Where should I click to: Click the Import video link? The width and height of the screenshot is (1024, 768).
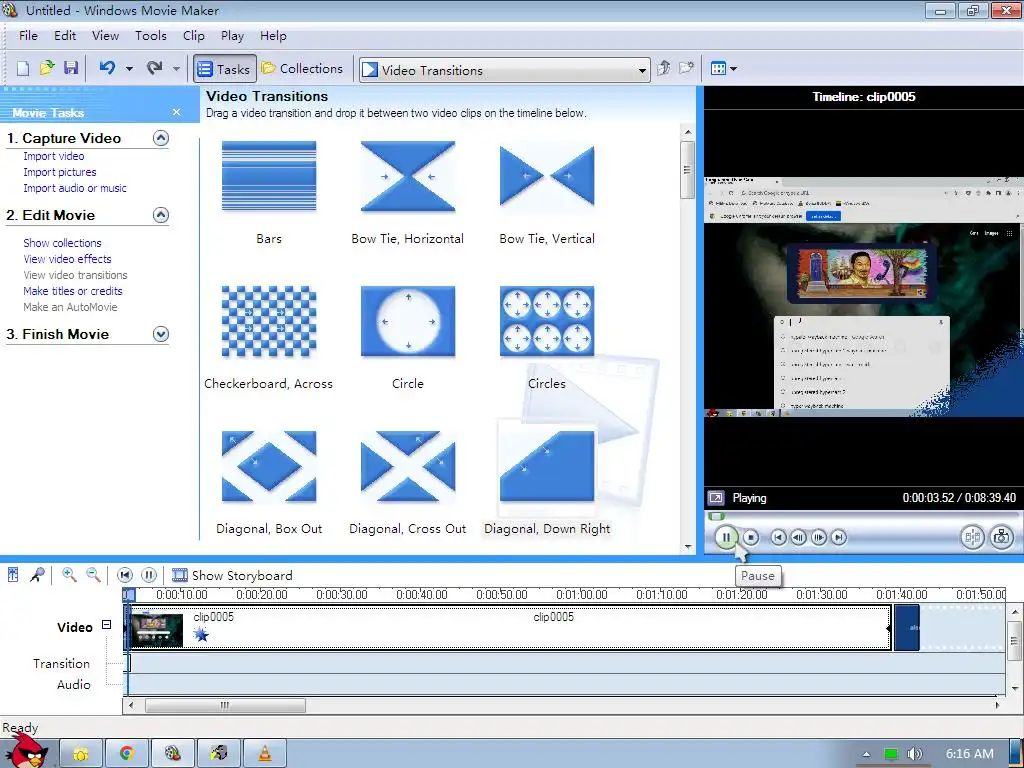tap(54, 156)
